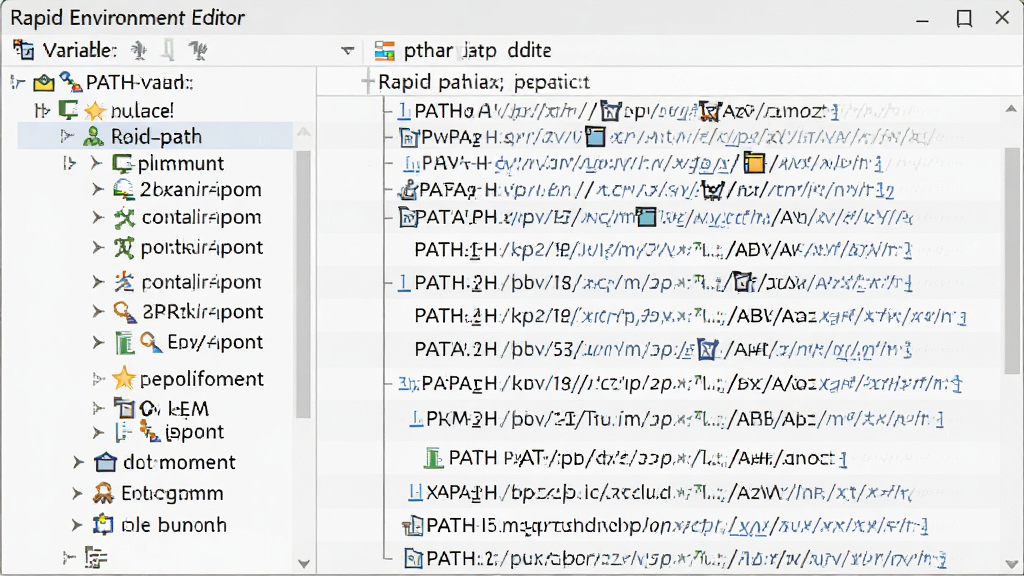Image resolution: width=1024 pixels, height=576 pixels.
Task: Click the up arrow of the right panel scrollbar
Action: coord(1011,108)
